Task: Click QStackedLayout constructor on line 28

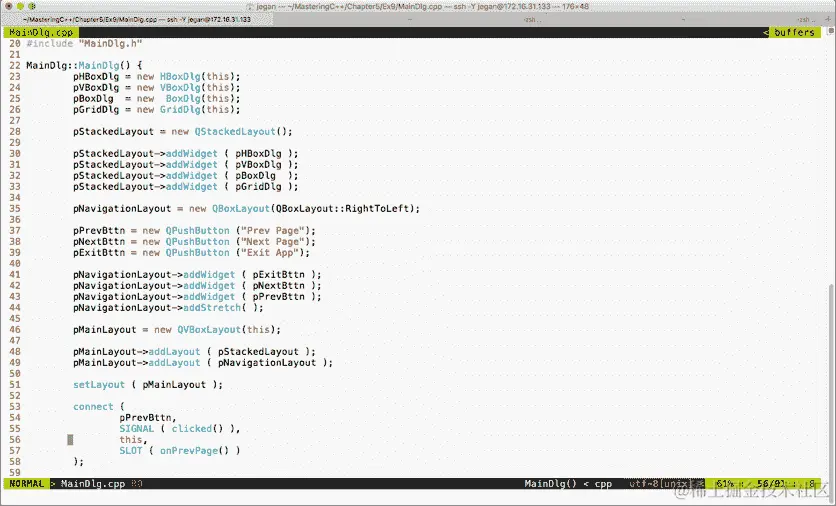Action: pos(235,132)
